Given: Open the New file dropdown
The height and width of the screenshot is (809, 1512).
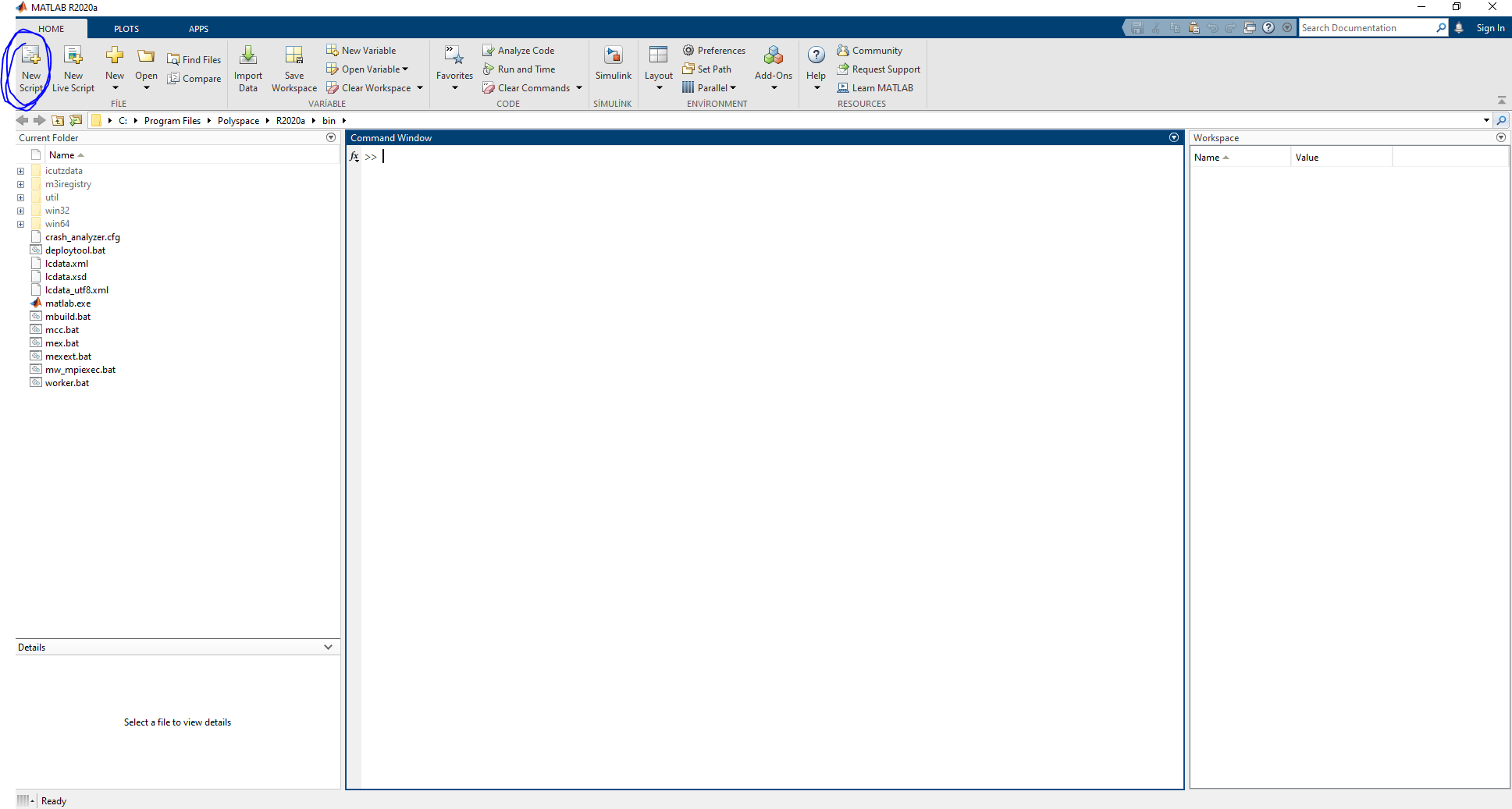Looking at the screenshot, I should tap(115, 69).
